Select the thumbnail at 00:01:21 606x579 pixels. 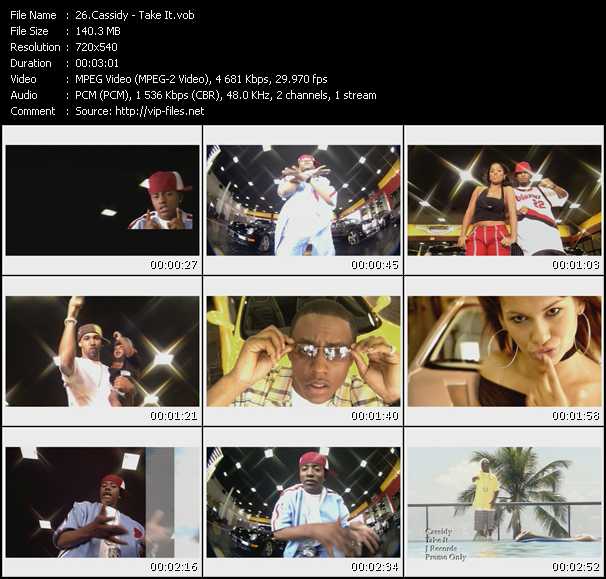click(x=102, y=351)
